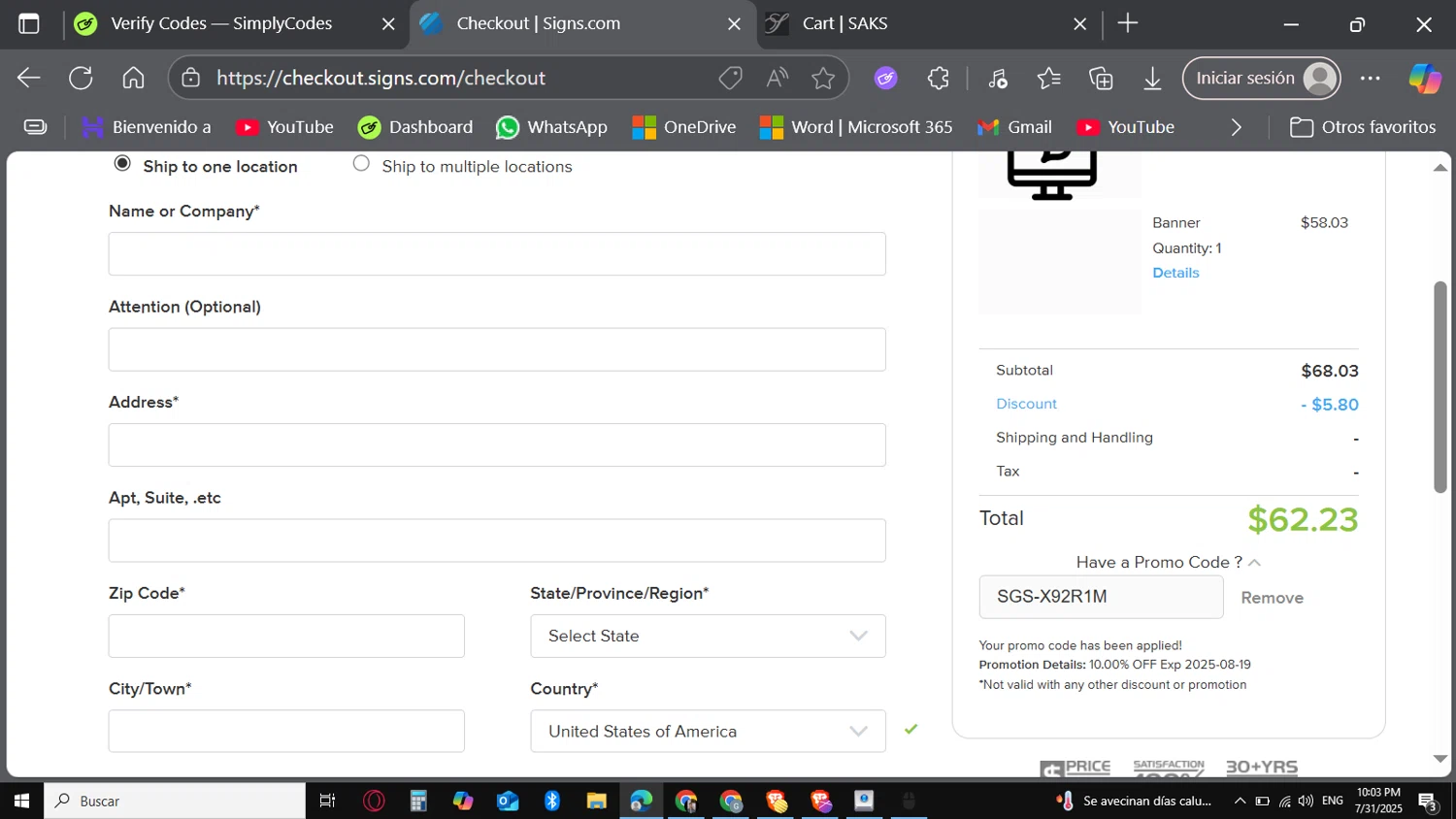Launch Opera from the taskbar
Viewport: 1456px width, 819px height.
(374, 801)
